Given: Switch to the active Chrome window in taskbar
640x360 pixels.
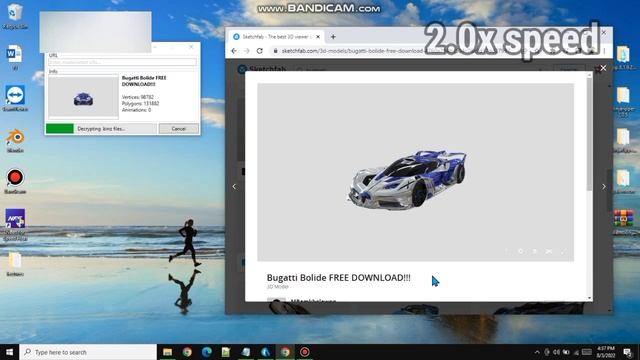Looking at the screenshot, I should [285, 352].
